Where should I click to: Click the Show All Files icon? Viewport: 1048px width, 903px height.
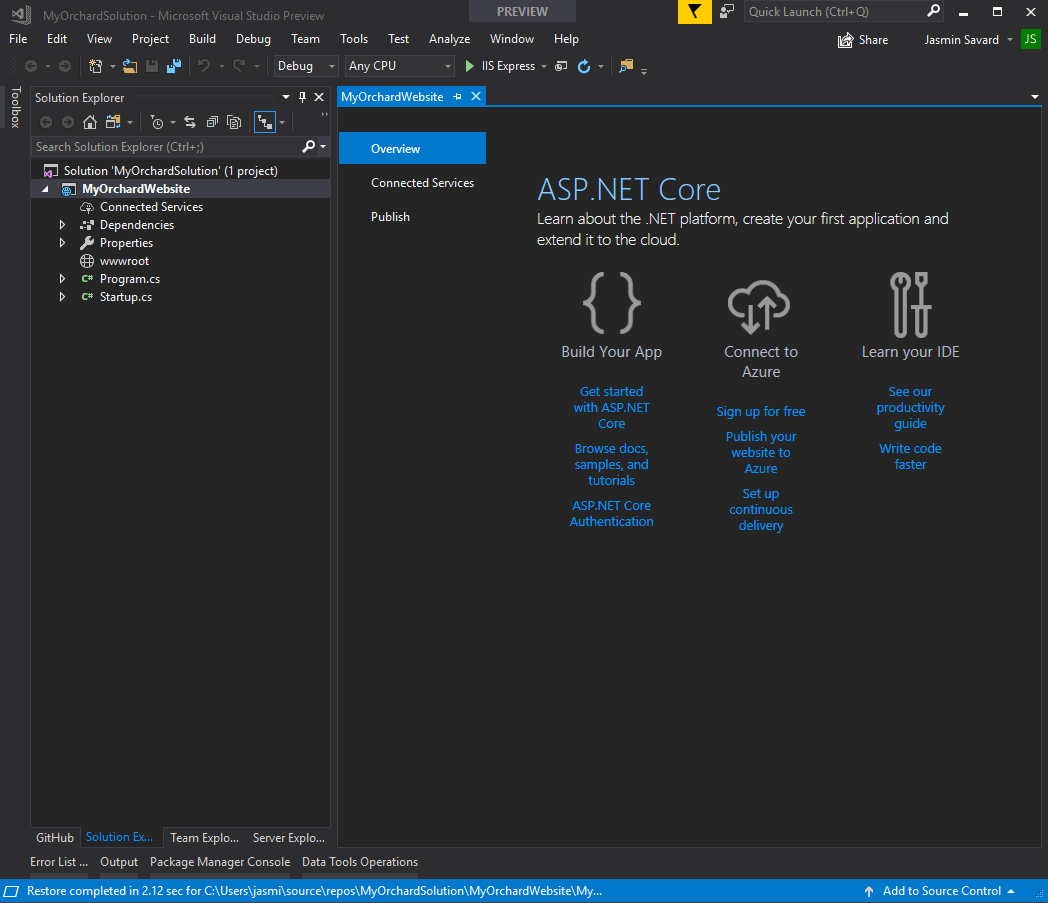pyautogui.click(x=234, y=122)
